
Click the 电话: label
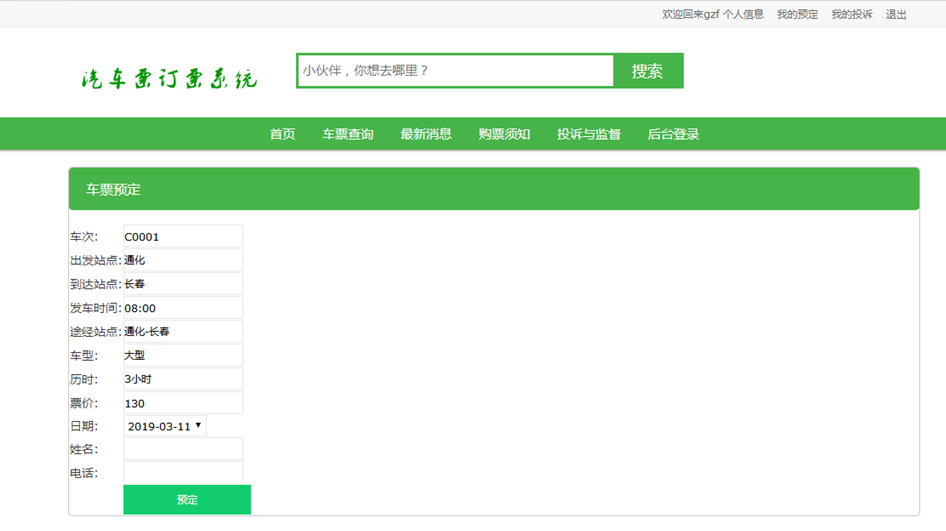84,473
